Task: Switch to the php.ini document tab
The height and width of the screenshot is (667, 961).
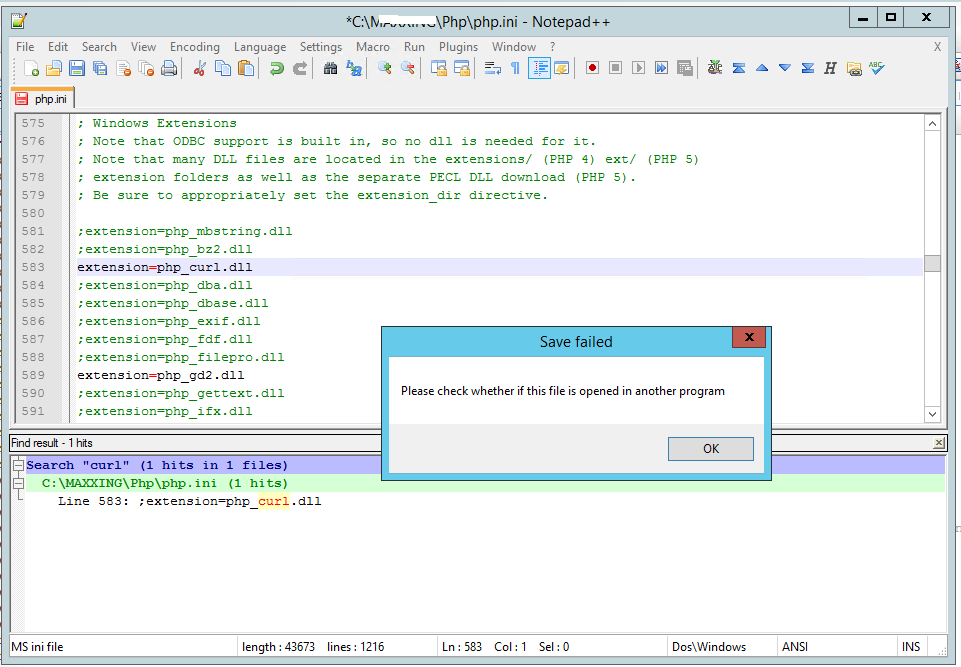Action: (43, 99)
